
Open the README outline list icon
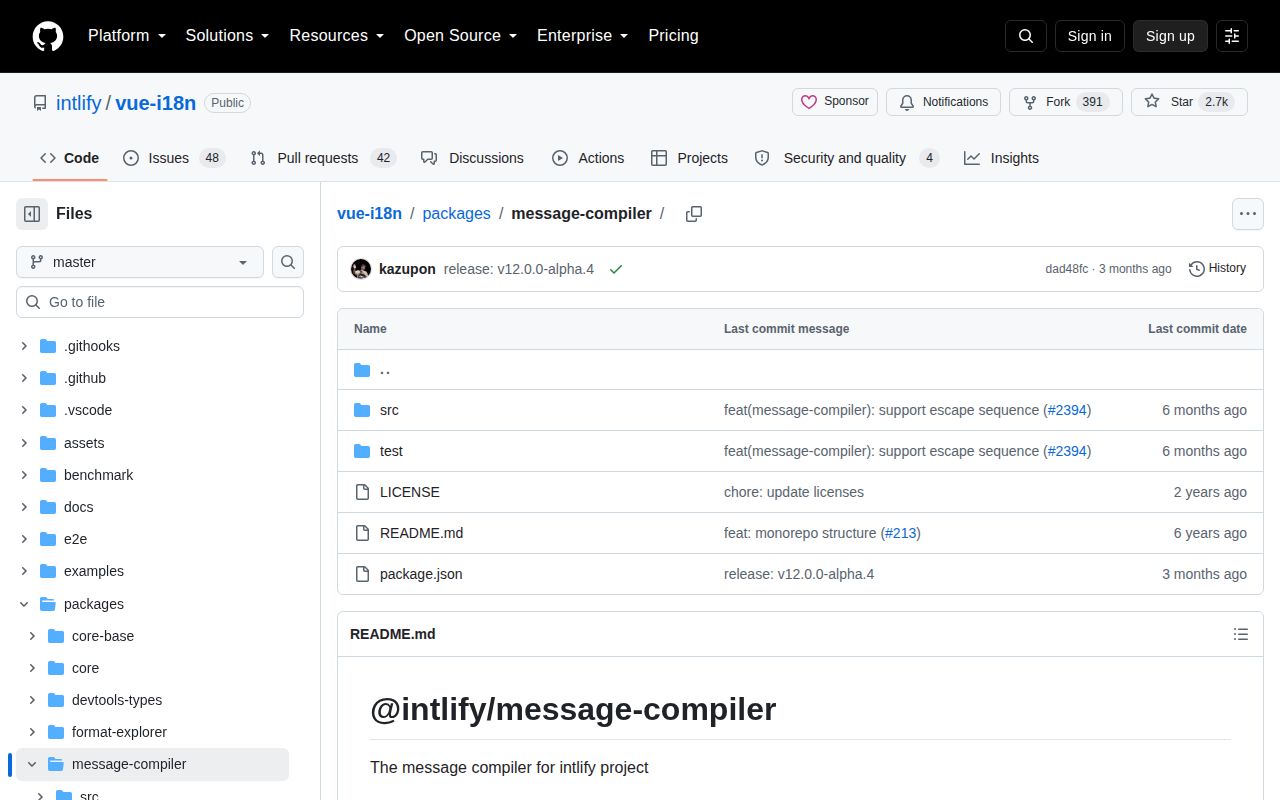click(x=1241, y=634)
